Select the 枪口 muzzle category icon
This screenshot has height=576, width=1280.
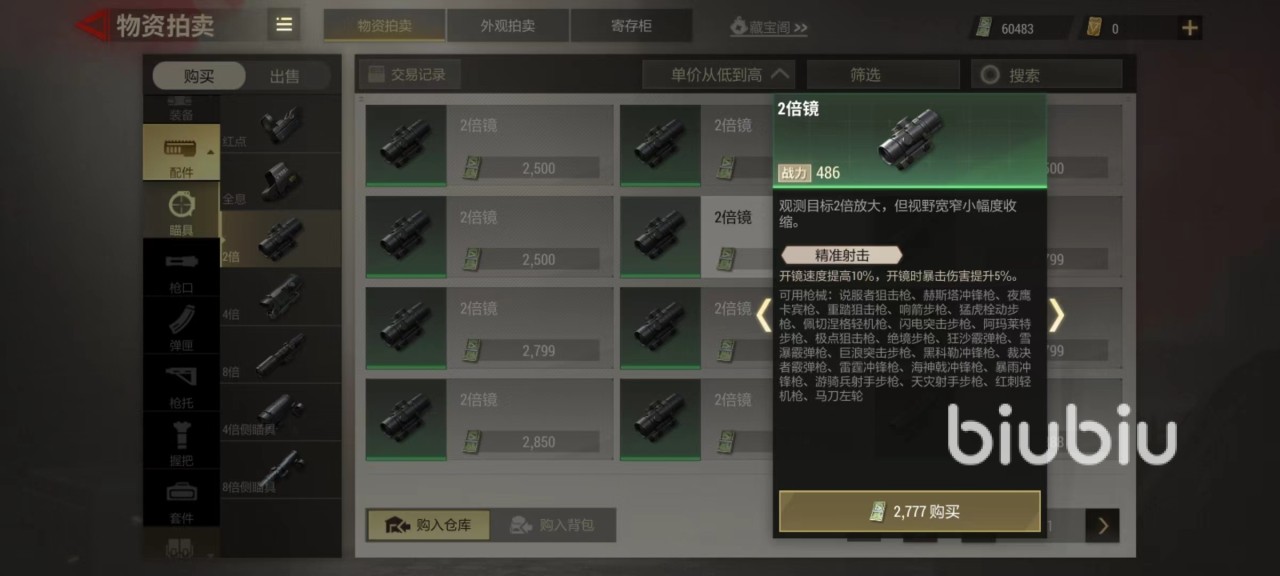tap(181, 268)
